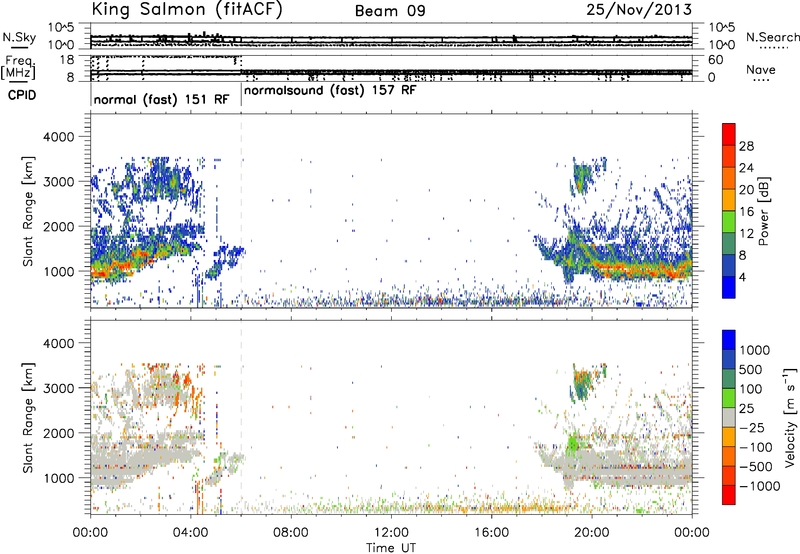Click the '-1000' tick on velocity colorbar
The image size is (800, 554).
coord(759,486)
